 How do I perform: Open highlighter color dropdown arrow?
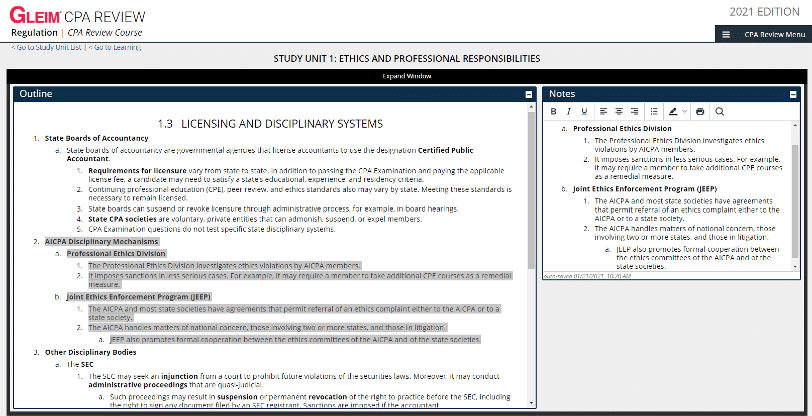(684, 111)
